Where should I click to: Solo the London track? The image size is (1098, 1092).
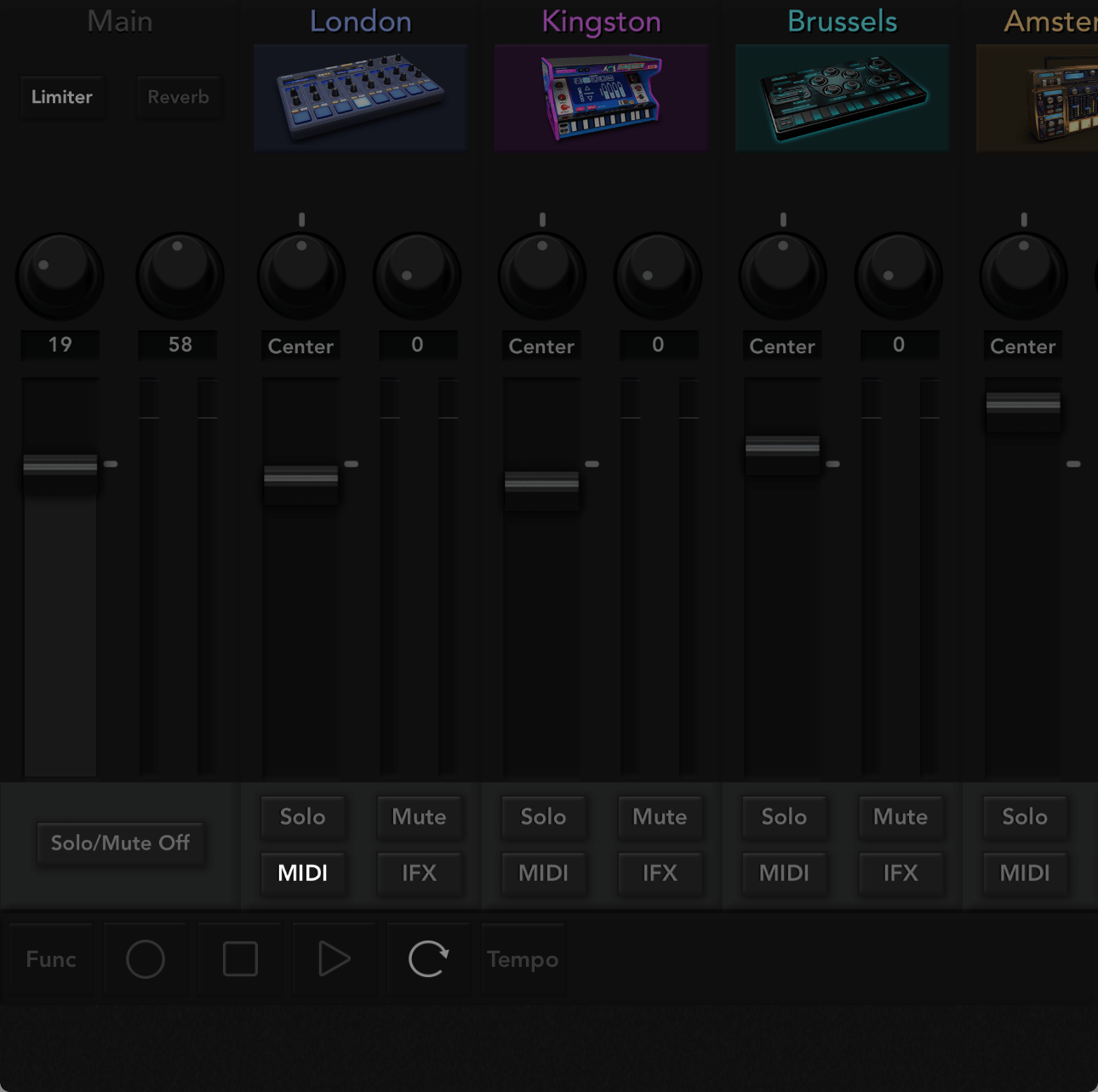[x=302, y=817]
